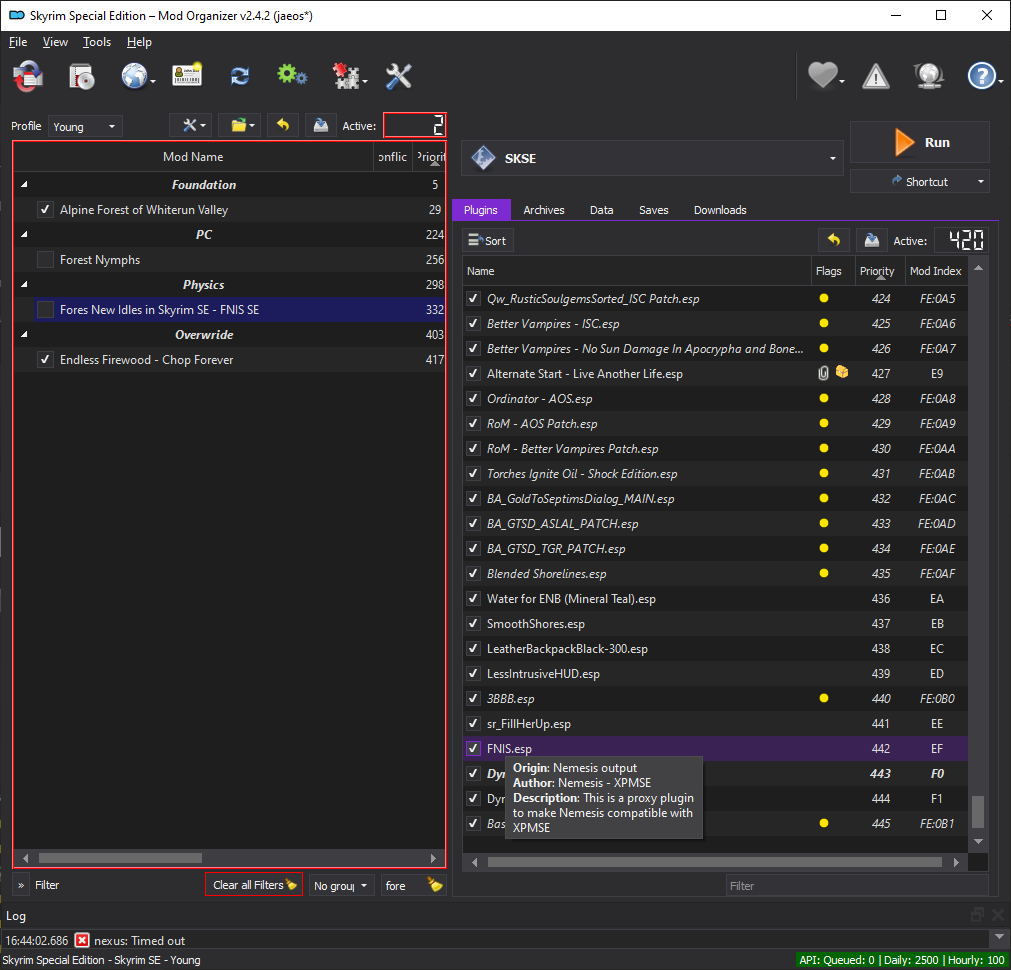
Task: Open the No groups dropdown
Action: [x=340, y=886]
